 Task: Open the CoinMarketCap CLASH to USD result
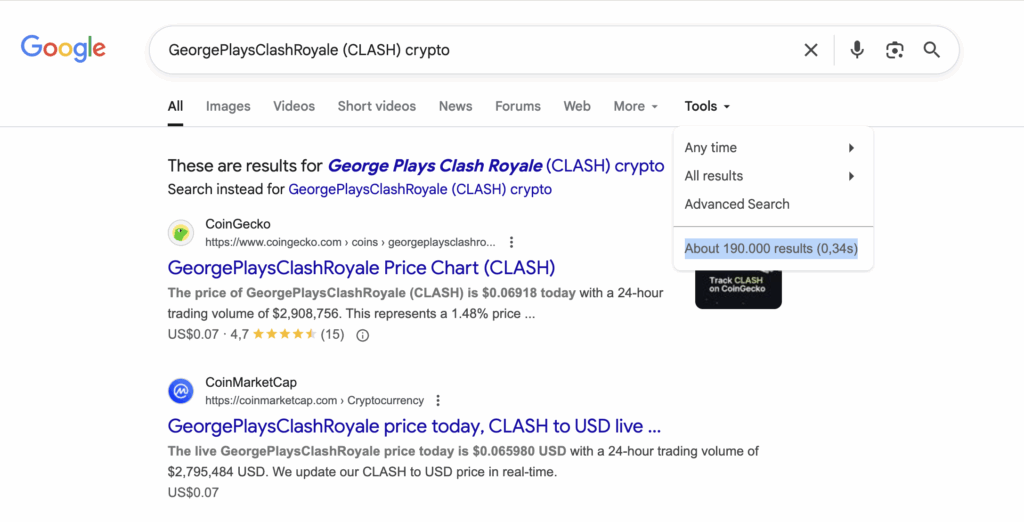(414, 426)
